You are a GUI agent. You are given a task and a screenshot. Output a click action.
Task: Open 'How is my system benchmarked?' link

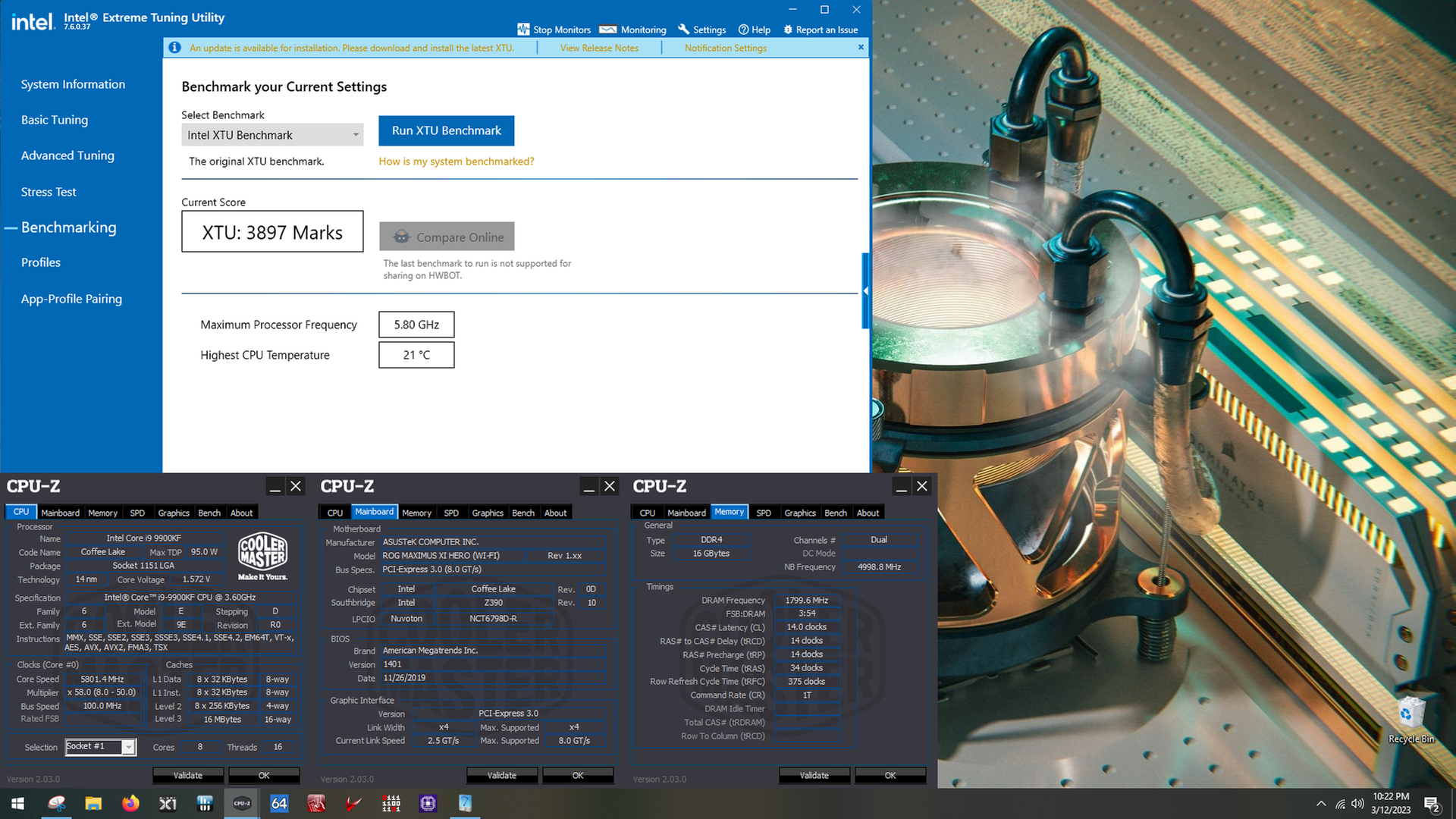coord(457,162)
